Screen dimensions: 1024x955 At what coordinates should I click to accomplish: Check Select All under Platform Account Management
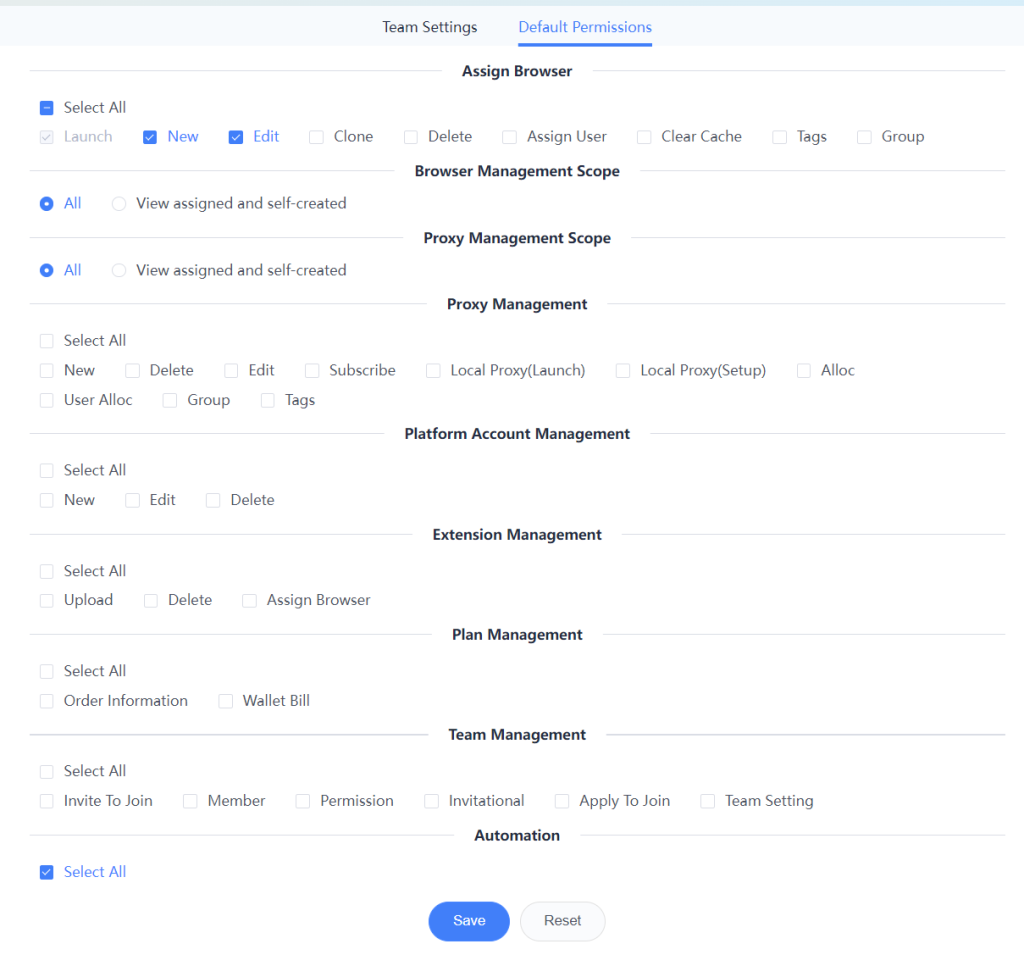pyautogui.click(x=47, y=471)
